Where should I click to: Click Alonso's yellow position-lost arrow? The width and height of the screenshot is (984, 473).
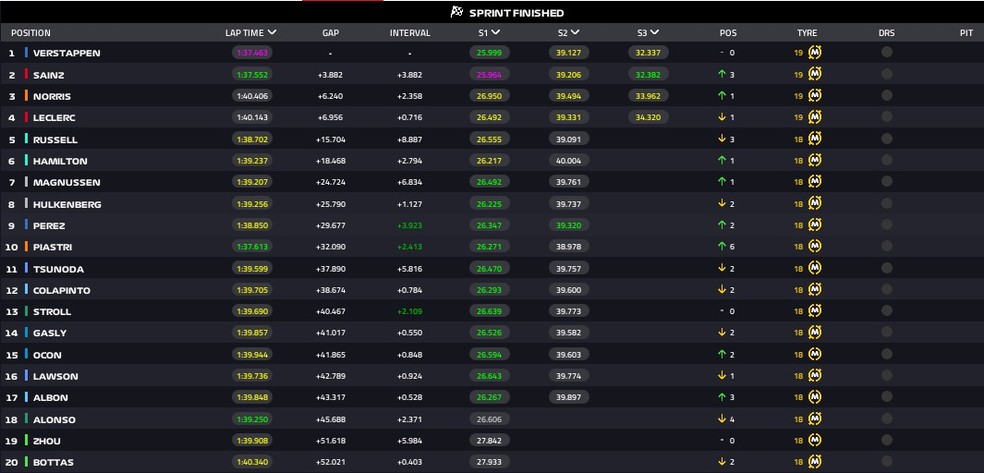721,419
